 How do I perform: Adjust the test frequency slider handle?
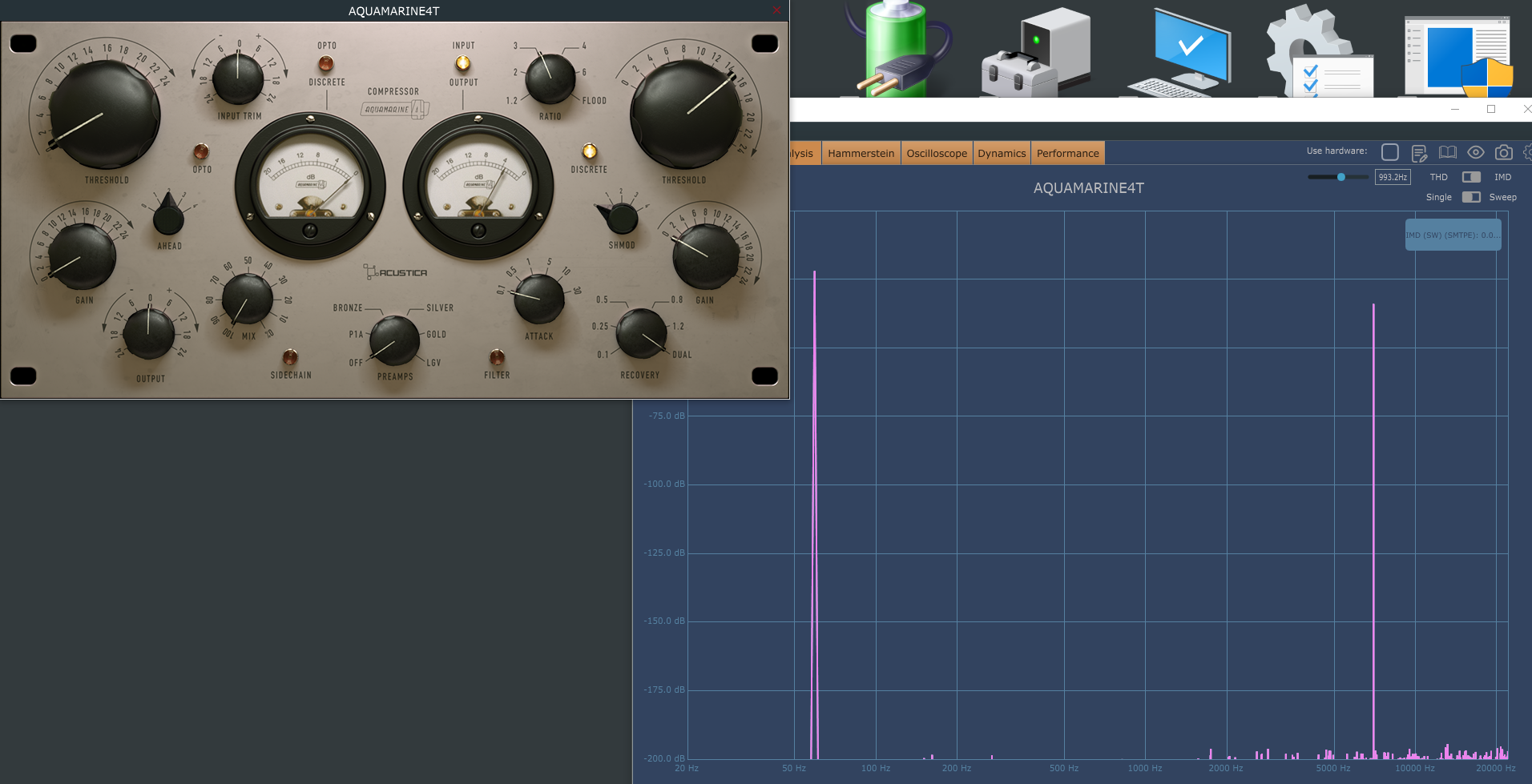1341,177
